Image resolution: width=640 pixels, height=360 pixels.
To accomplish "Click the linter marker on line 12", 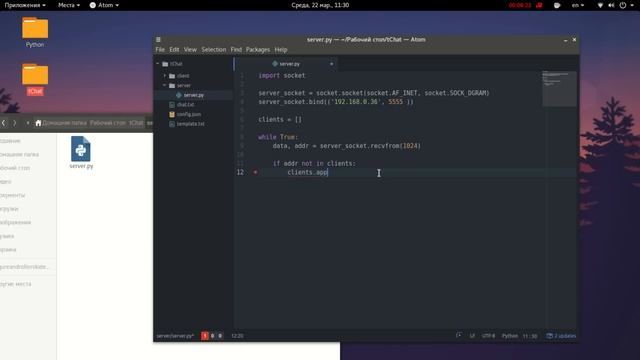I will (x=256, y=172).
